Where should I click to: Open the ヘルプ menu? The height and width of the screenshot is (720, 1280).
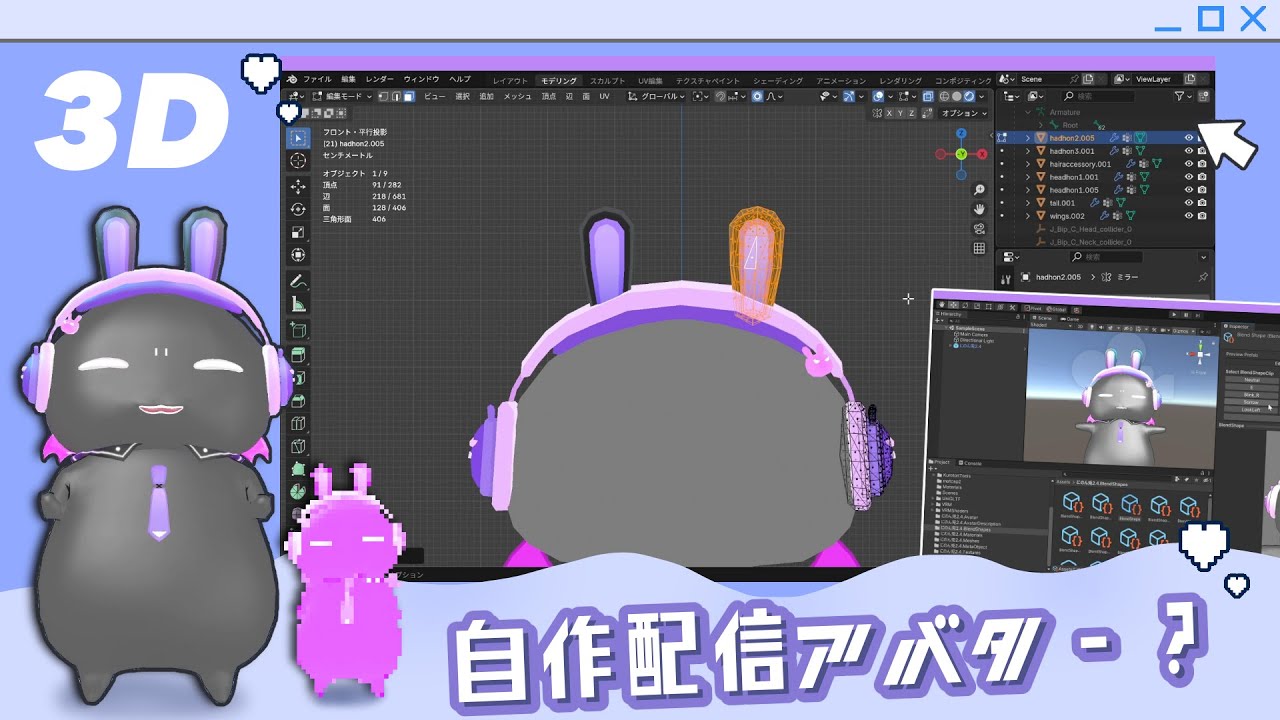460,79
